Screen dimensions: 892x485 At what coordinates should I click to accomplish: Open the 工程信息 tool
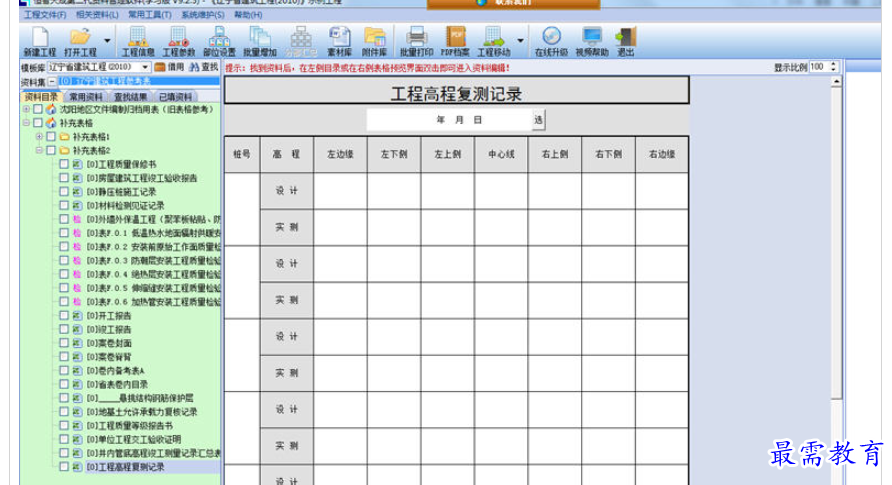pyautogui.click(x=138, y=42)
